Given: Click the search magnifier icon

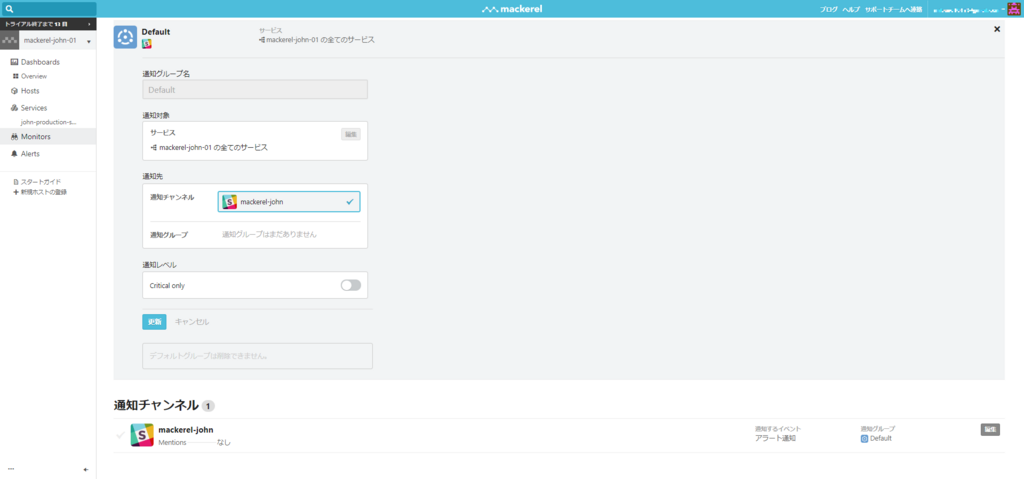Looking at the screenshot, I should [x=9, y=9].
